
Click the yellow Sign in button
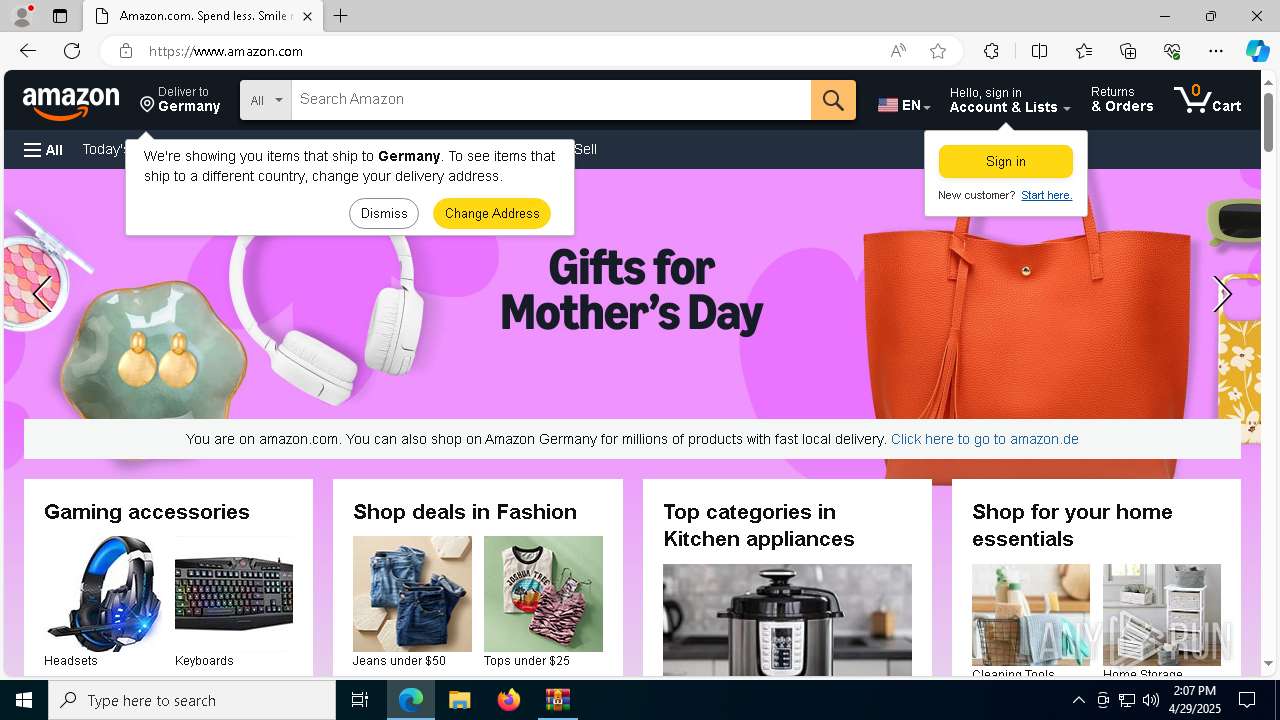coord(1005,161)
